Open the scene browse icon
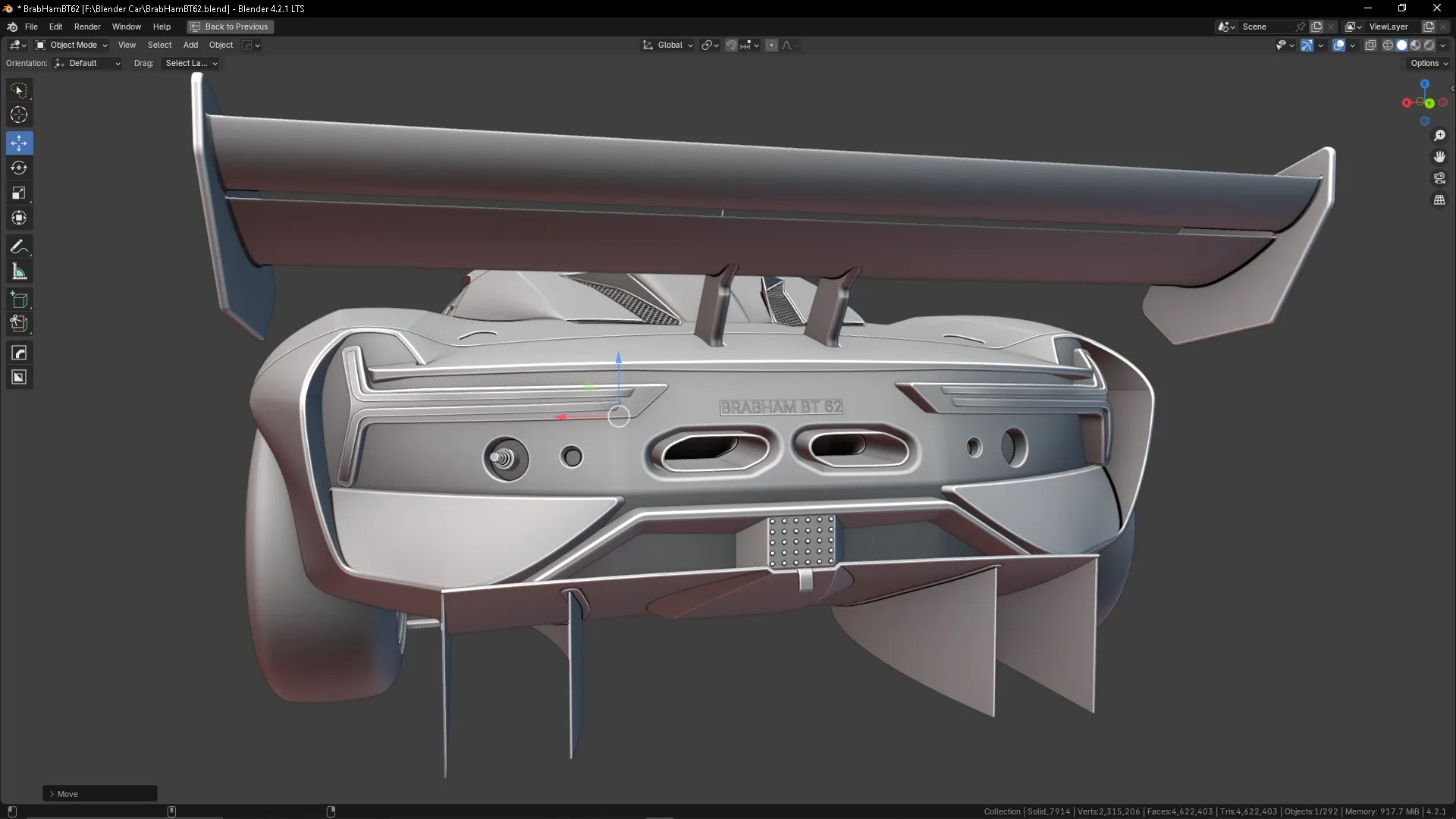 (x=1226, y=27)
